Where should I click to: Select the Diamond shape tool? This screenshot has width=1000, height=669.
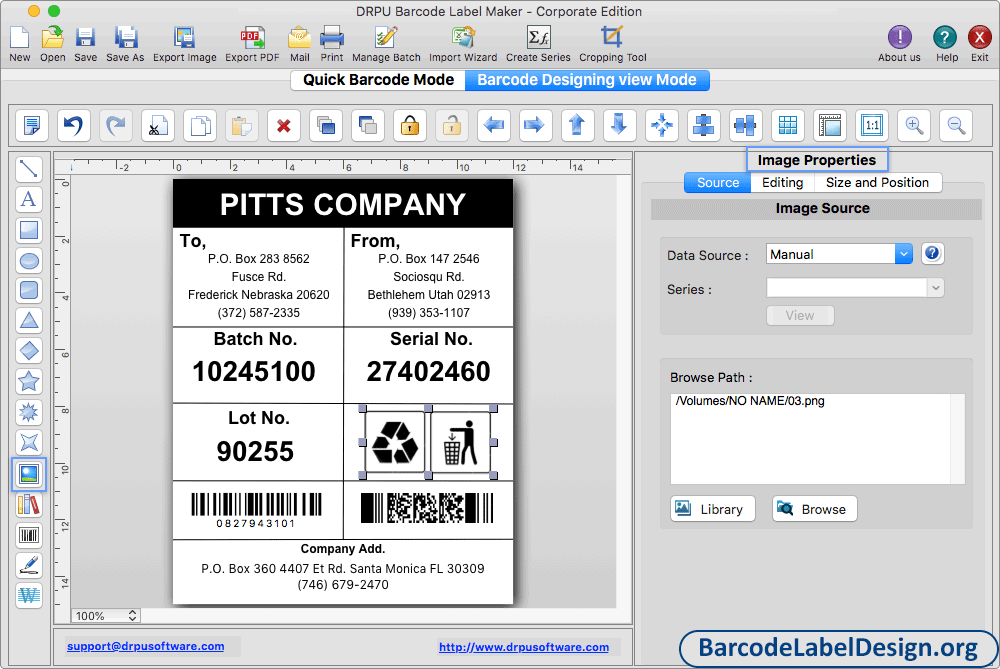click(29, 350)
